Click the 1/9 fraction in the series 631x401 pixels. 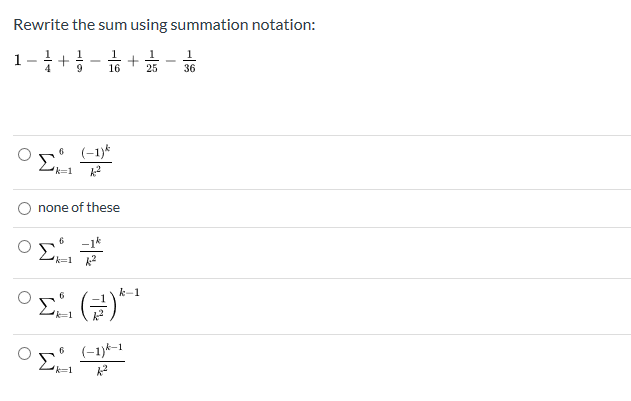pyautogui.click(x=79, y=61)
